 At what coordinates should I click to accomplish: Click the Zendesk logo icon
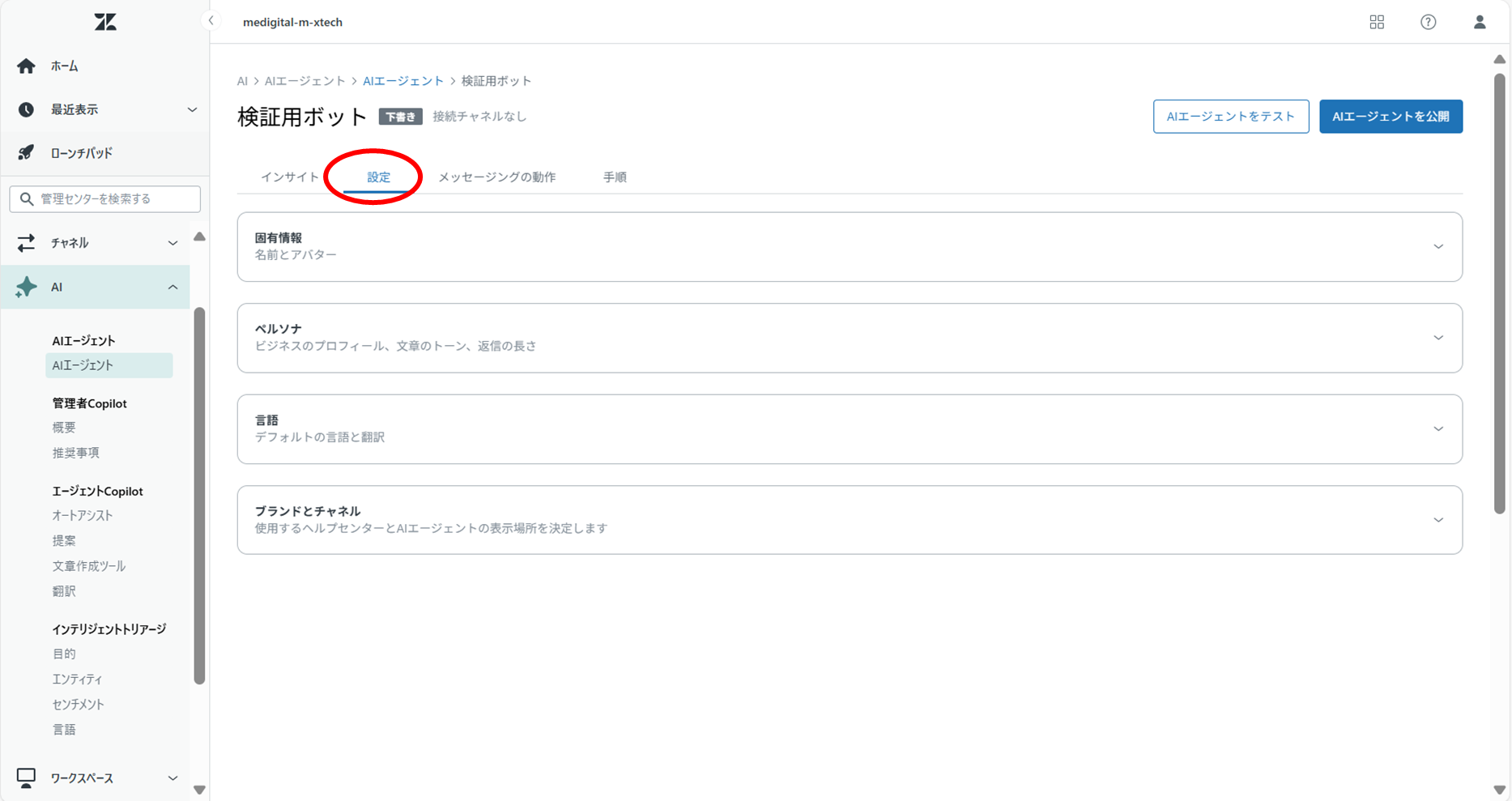coord(105,22)
